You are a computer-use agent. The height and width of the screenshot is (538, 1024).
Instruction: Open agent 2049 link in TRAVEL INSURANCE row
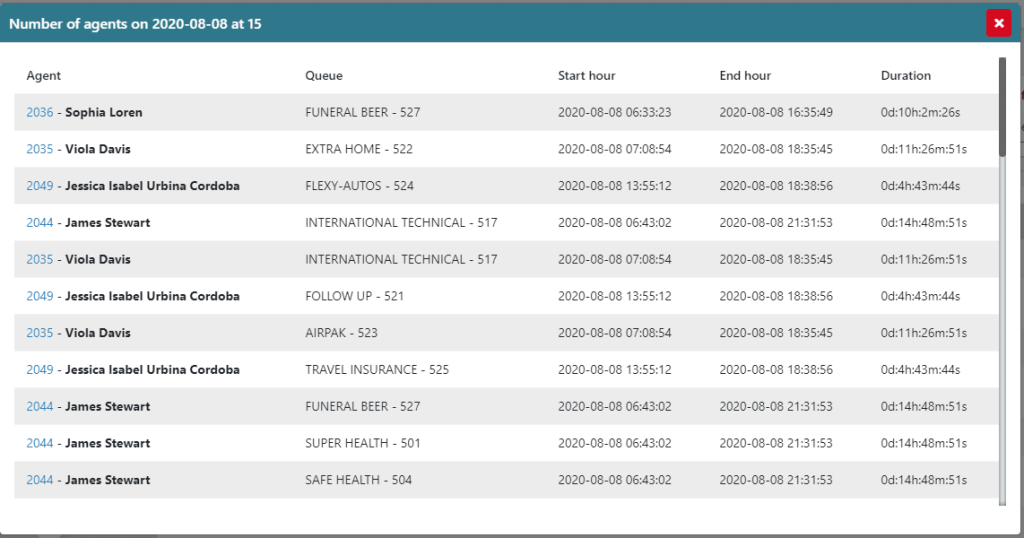40,370
